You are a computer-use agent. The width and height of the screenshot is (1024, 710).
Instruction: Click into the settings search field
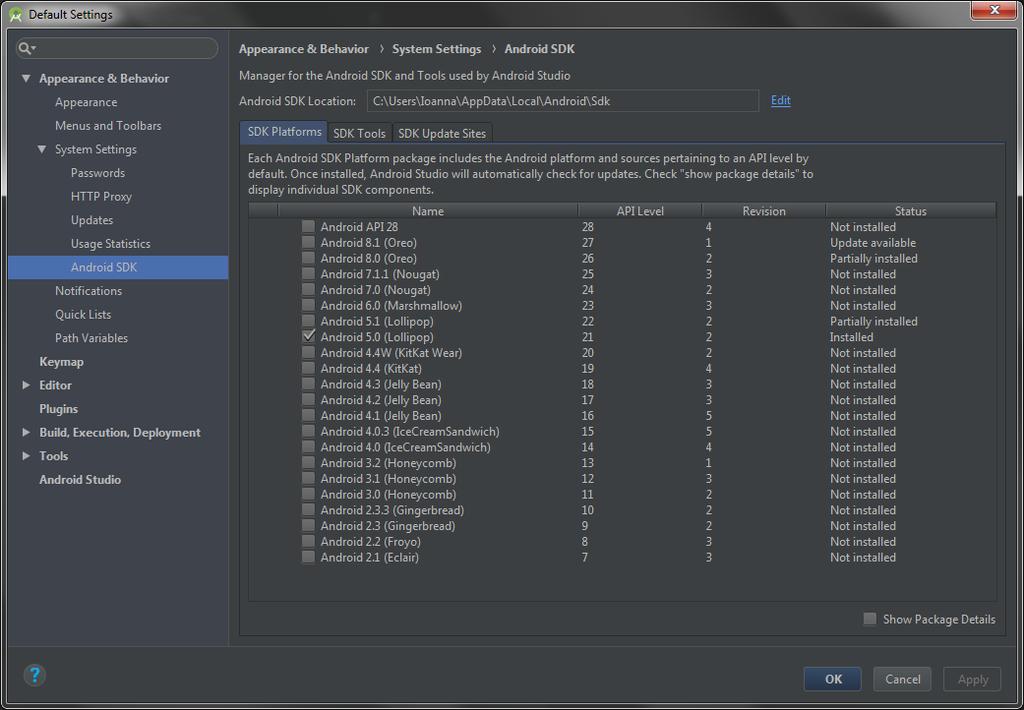(x=117, y=48)
